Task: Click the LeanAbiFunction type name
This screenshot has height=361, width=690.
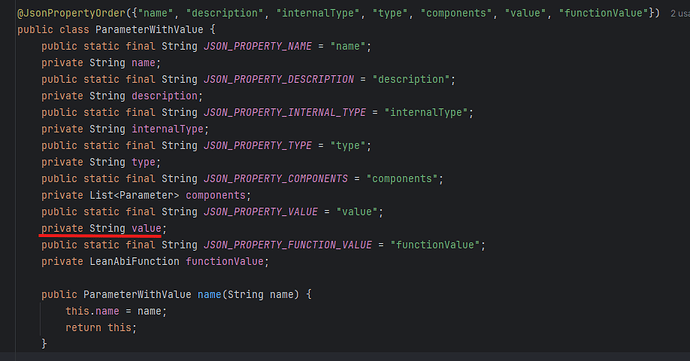Action: pos(134,262)
